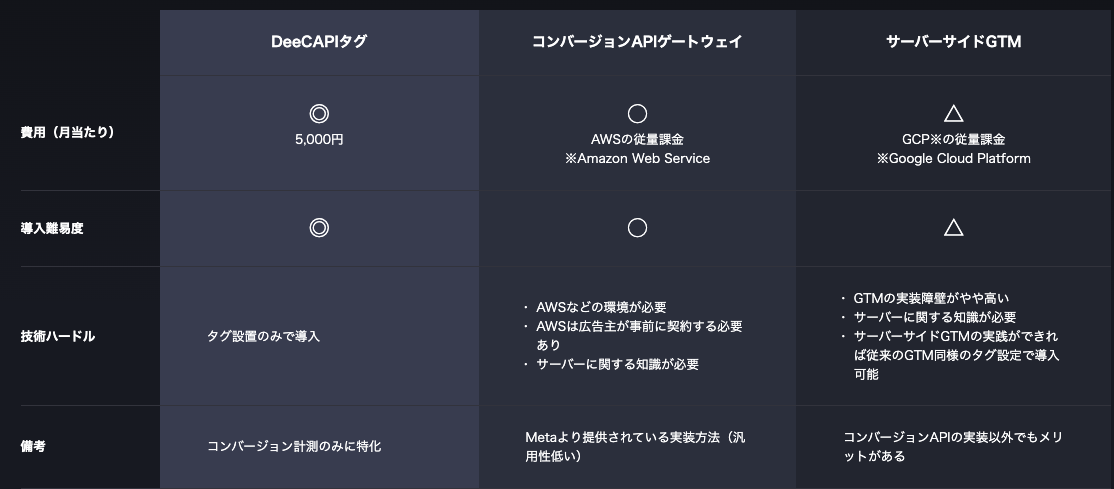This screenshot has height=489, width=1114.
Task: Click the 備考 row label
Action: [33, 446]
